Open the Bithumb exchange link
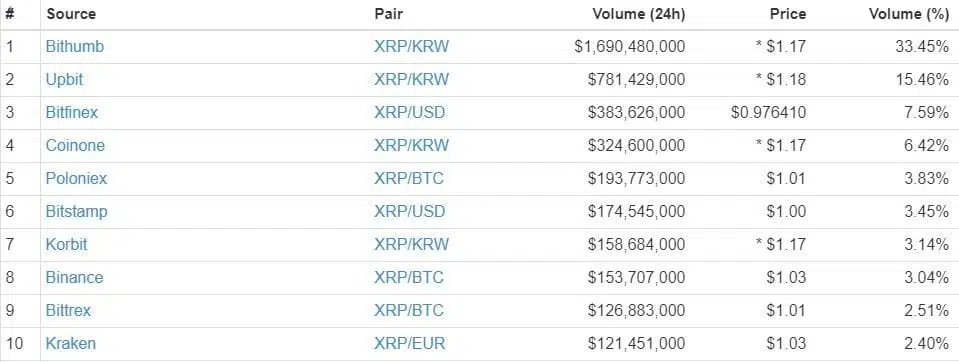This screenshot has width=959, height=362. click(x=75, y=46)
